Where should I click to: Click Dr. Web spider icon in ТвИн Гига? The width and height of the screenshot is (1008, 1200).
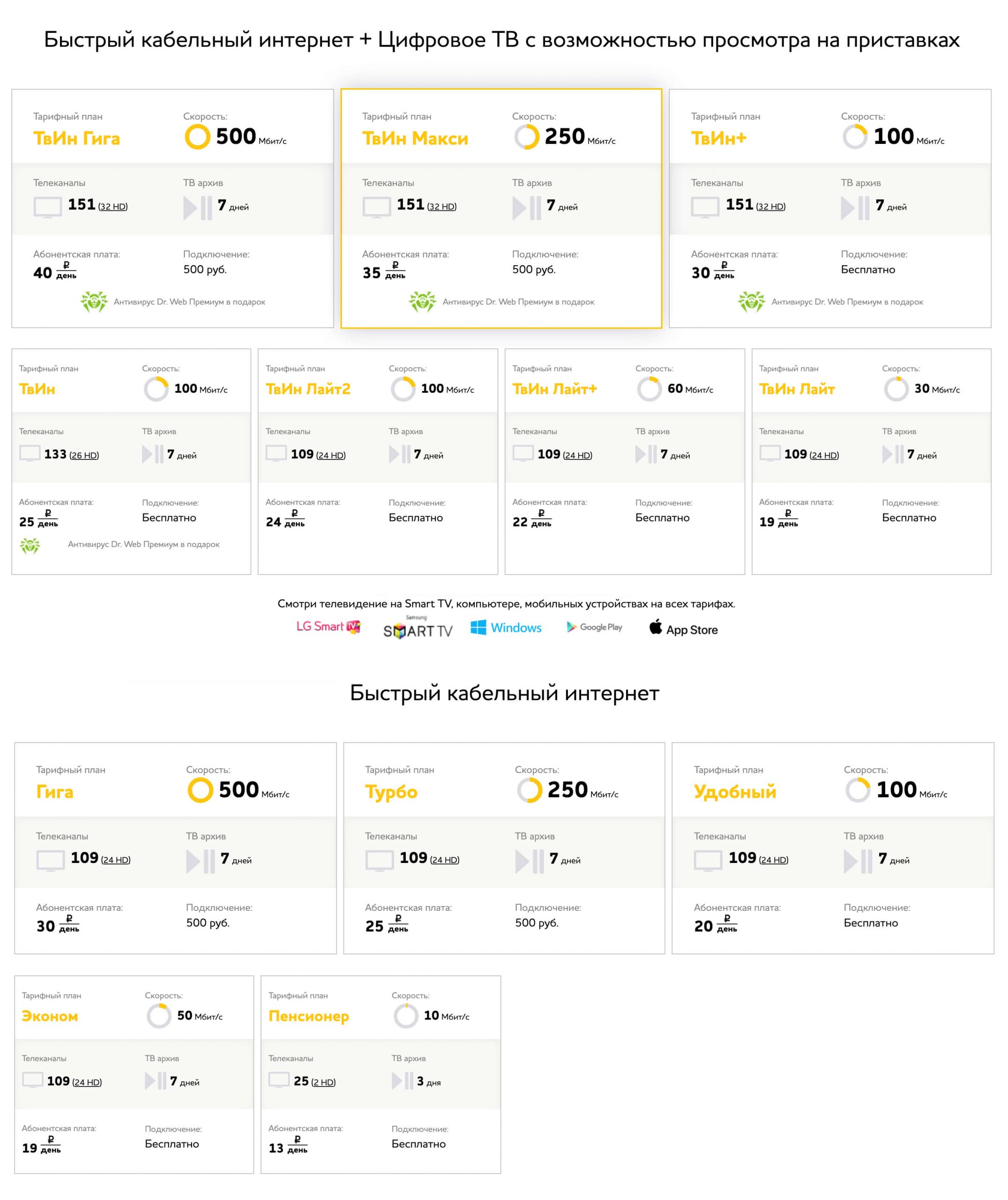coord(94,302)
